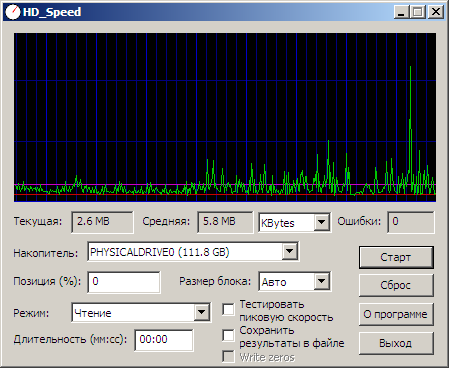Expand the Накопитель PHYSICALDRIVE0 drive dropdown
This screenshot has height=368, width=449.
(289, 251)
